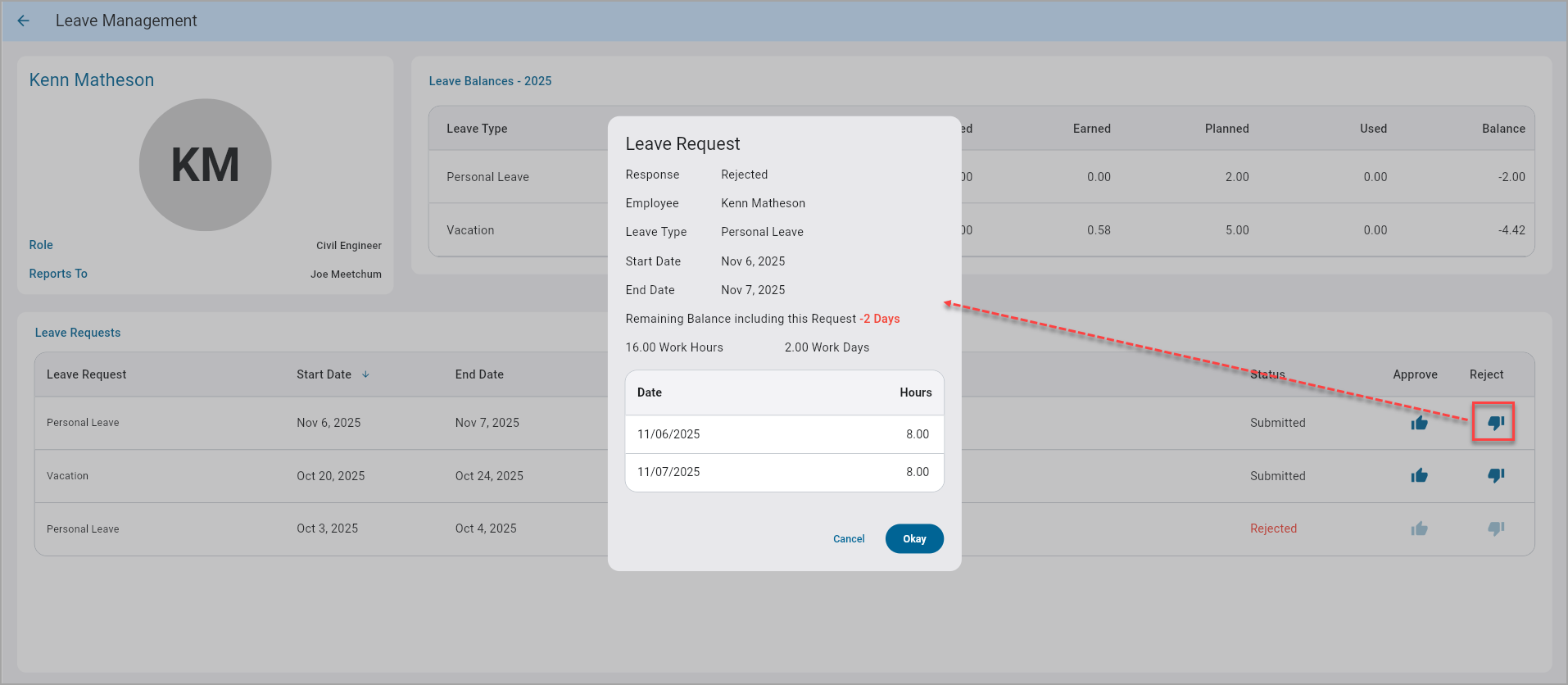The height and width of the screenshot is (685, 1568).
Task: Open the Vacation leave balance row
Action: pos(470,230)
